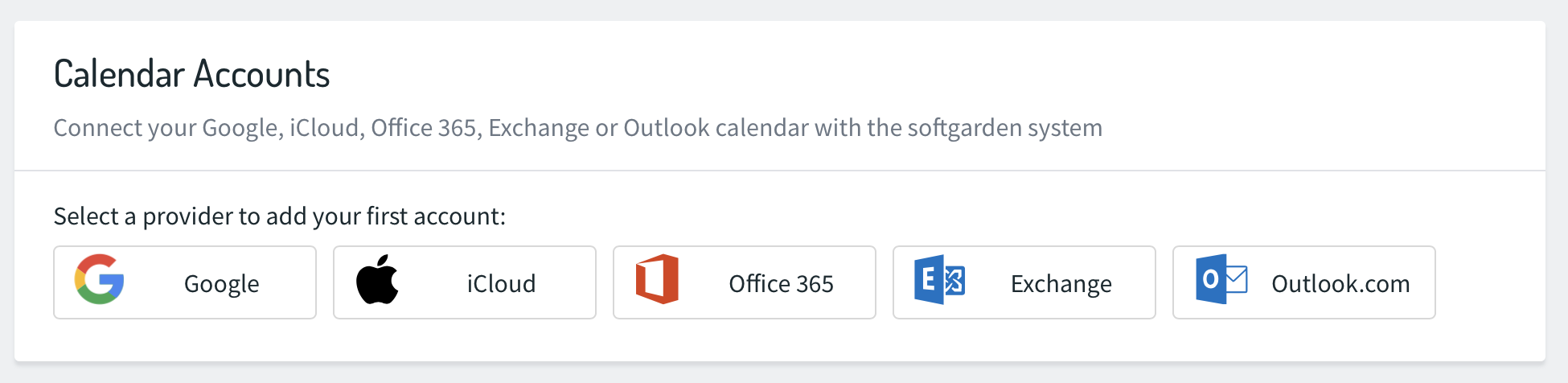Add an Outlook.com calendar account
Image resolution: width=1568 pixels, height=383 pixels.
coord(1304,282)
